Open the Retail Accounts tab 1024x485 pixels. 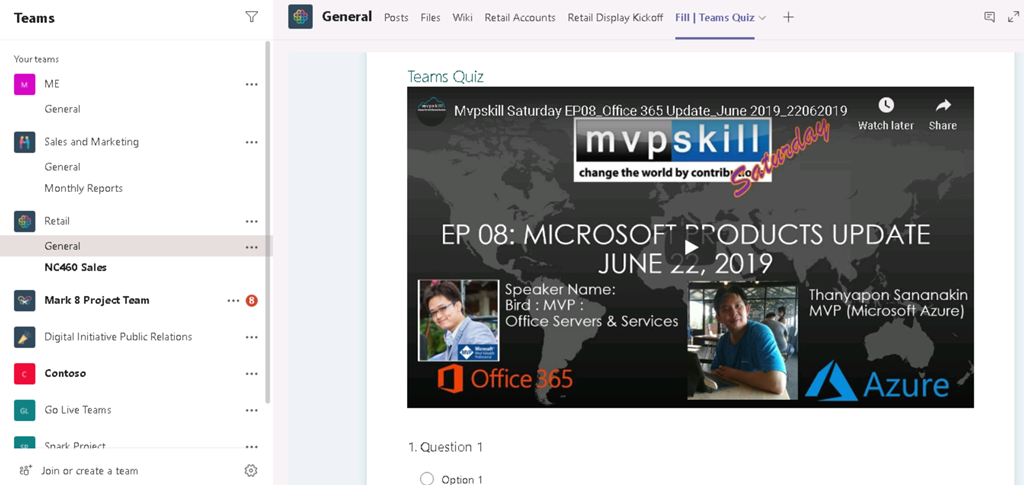520,18
